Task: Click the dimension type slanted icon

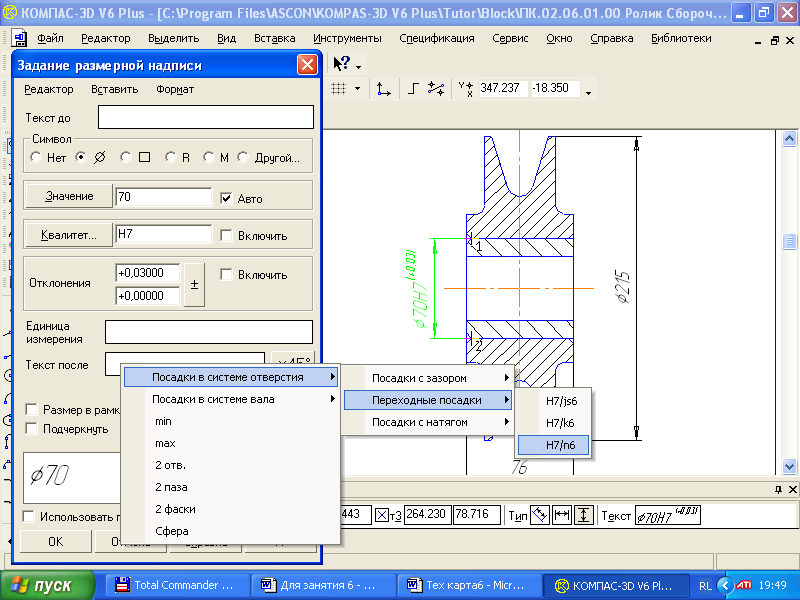Action: (x=540, y=515)
